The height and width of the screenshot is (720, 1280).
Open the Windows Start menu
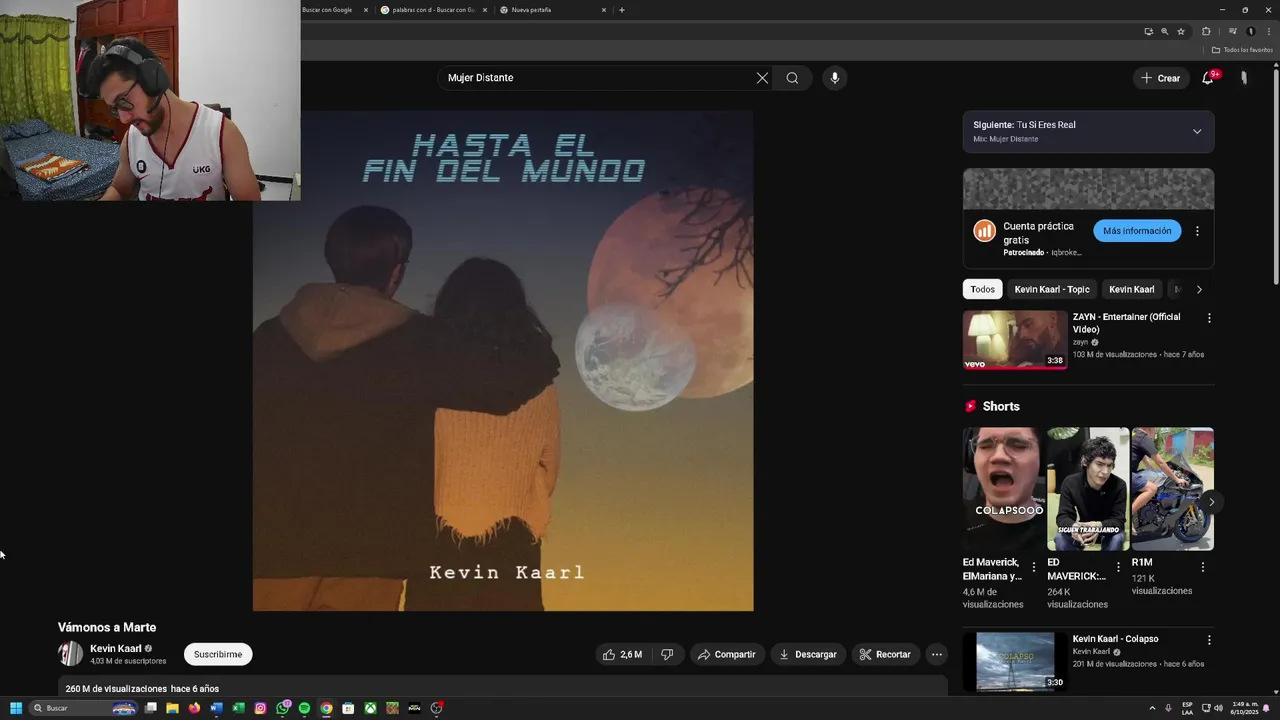(x=15, y=708)
